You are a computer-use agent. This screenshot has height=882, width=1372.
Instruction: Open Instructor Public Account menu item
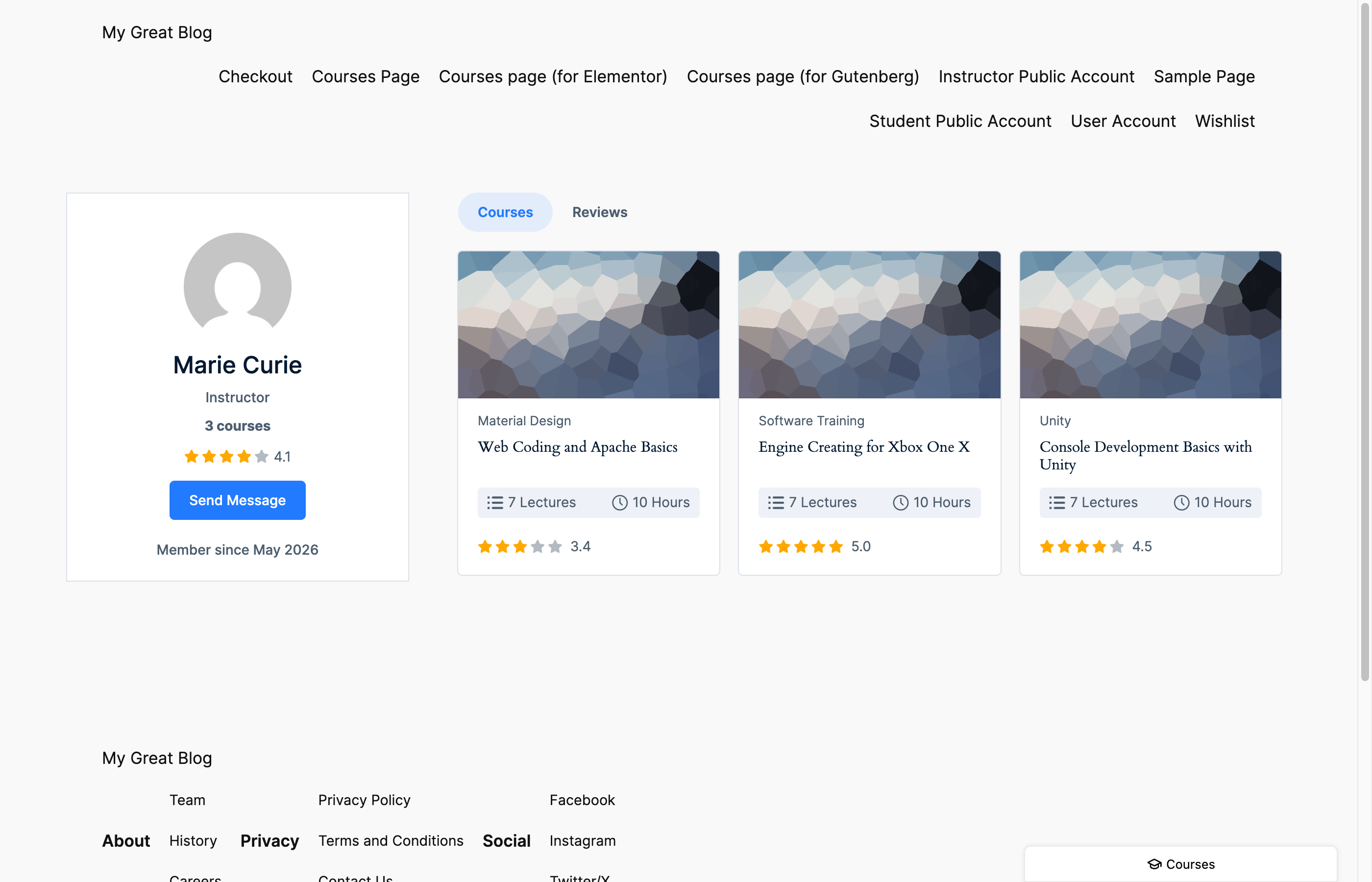(x=1036, y=76)
